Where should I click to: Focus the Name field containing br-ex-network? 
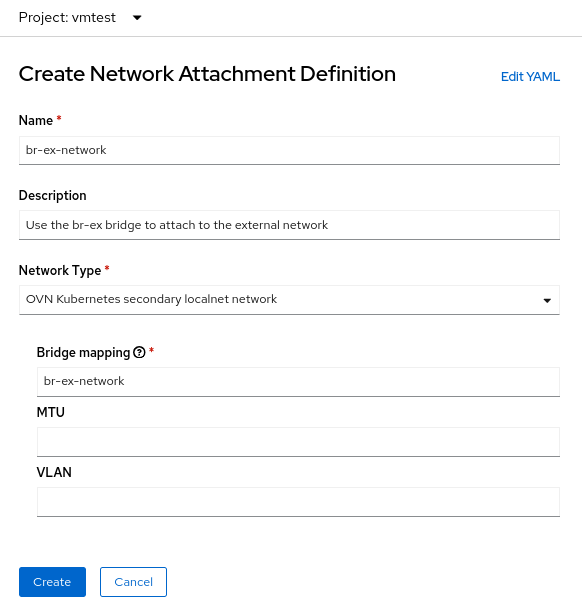289,150
